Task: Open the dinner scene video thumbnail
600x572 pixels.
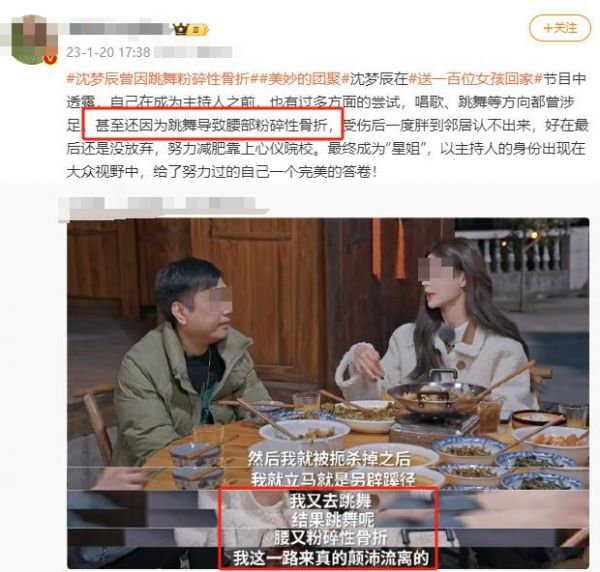Action: pyautogui.click(x=328, y=393)
